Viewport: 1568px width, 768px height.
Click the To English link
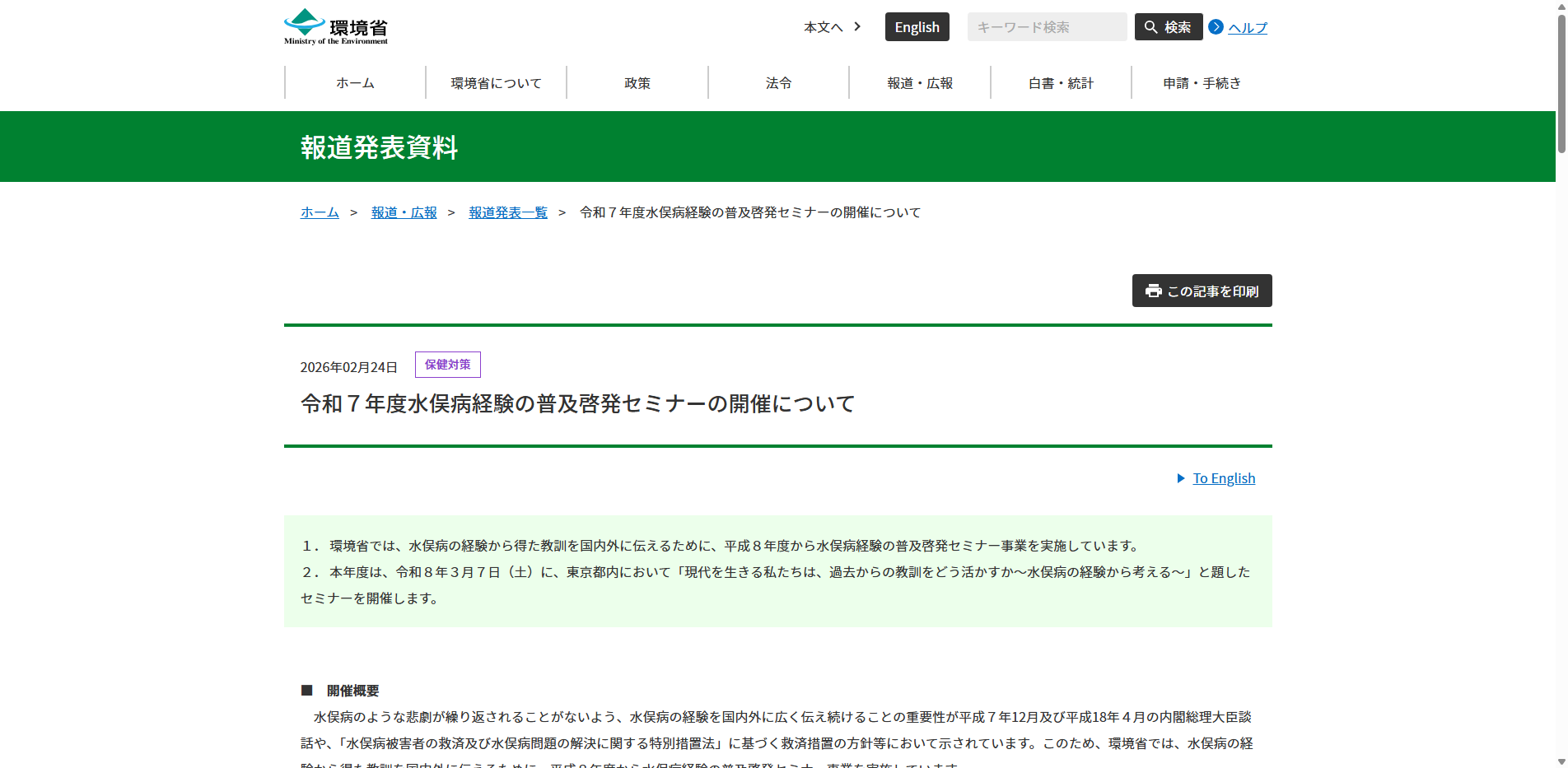point(1224,477)
